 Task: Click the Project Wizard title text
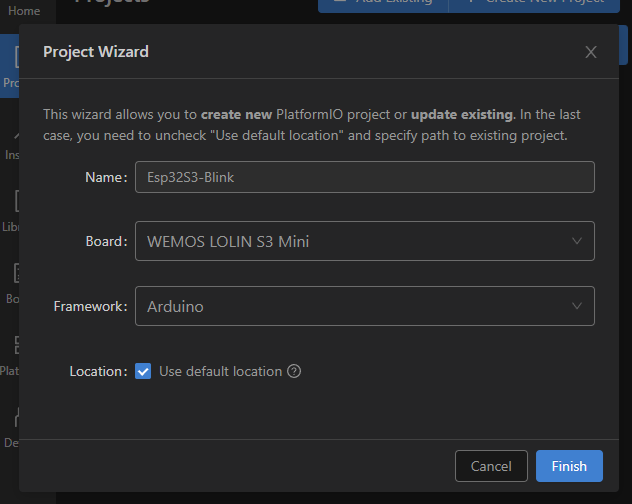click(96, 52)
